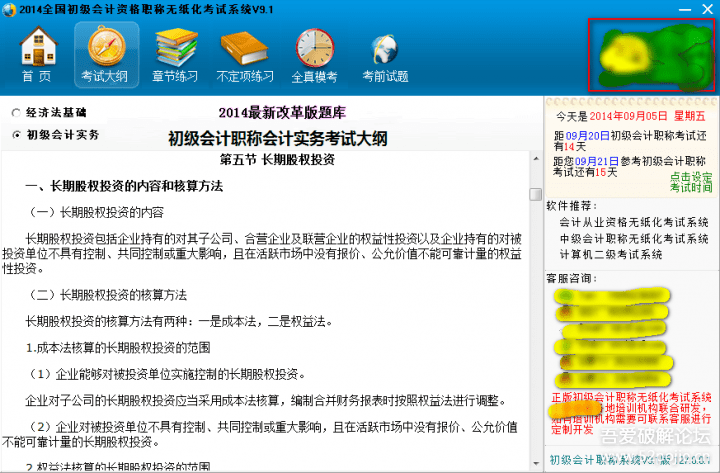Open 会计从业资格无纸化考试系统 link

point(634,222)
